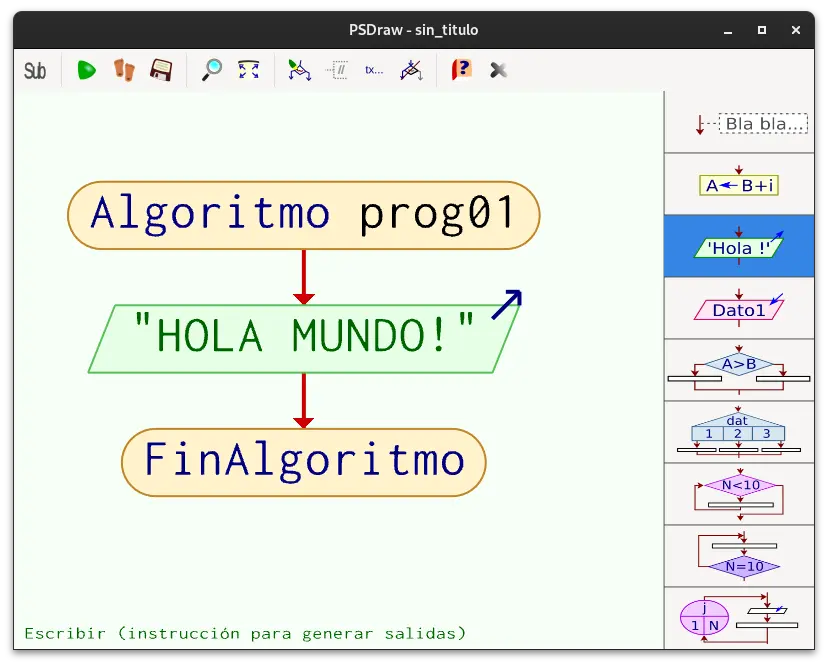
Task: Click the "HOLA MUNDO!" output node
Action: pyautogui.click(x=305, y=338)
